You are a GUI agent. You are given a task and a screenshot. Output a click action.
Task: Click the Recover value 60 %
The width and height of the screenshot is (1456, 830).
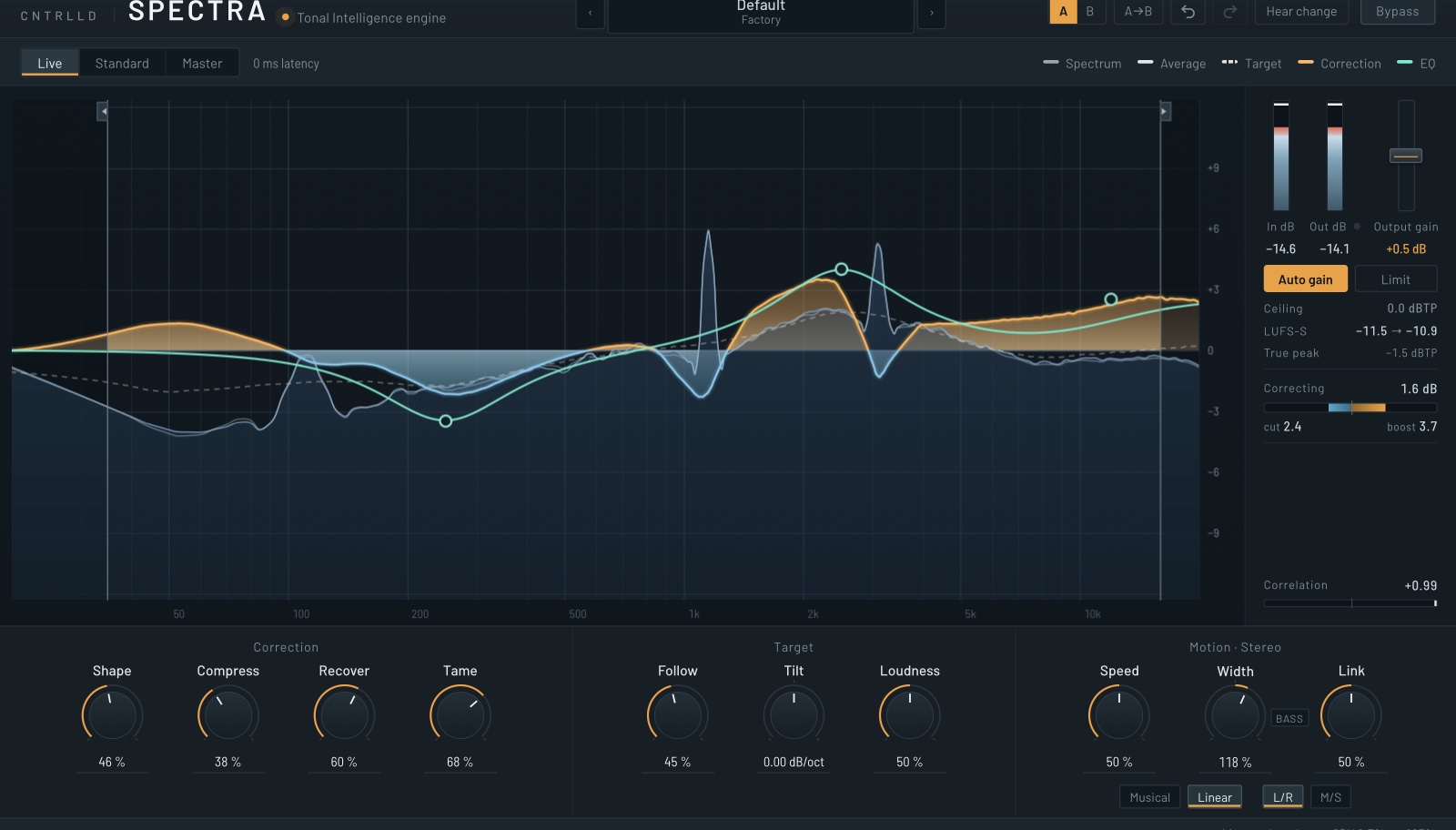point(344,762)
